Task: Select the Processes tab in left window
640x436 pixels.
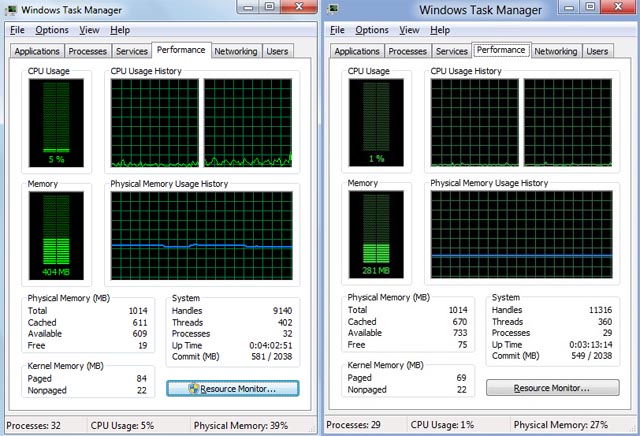Action: coord(87,51)
